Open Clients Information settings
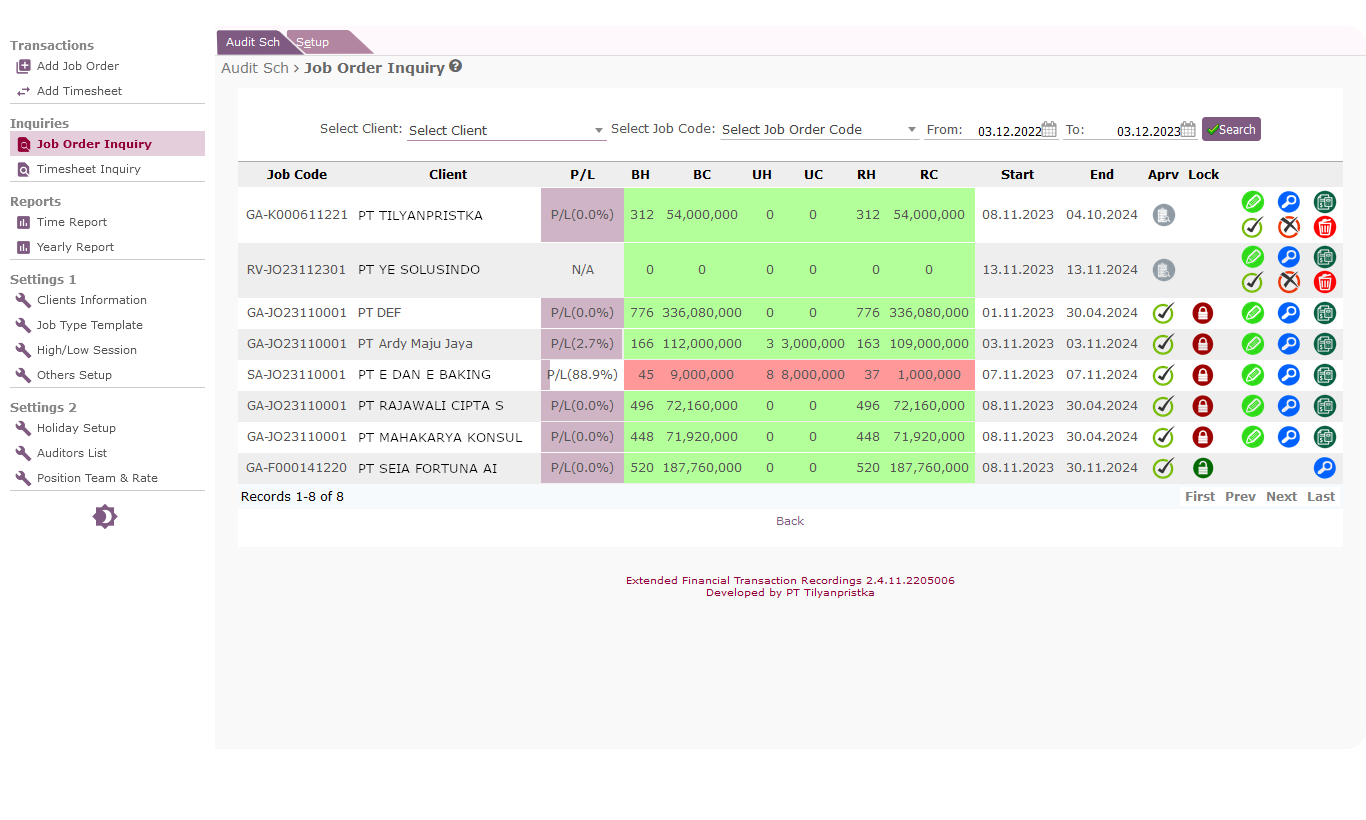This screenshot has height=820, width=1366. pos(92,300)
